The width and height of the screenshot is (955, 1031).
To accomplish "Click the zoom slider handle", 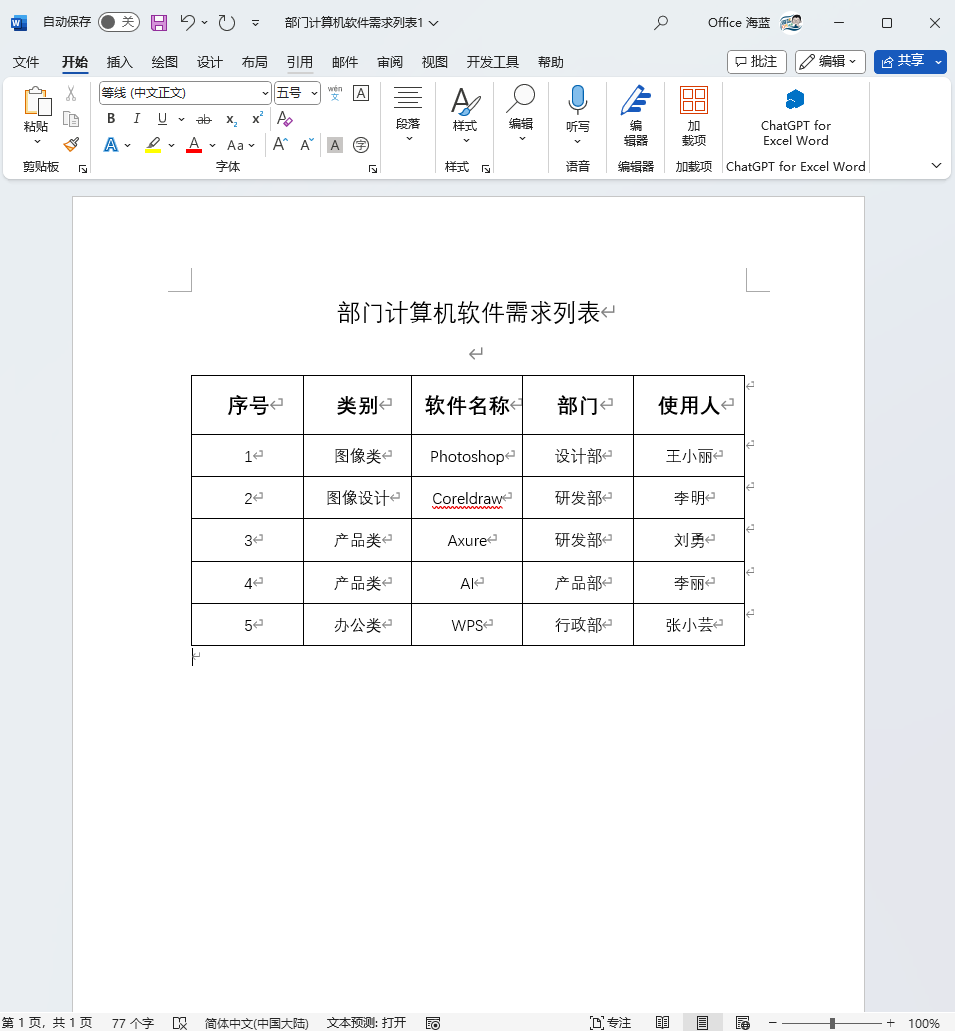I will coord(833,1023).
